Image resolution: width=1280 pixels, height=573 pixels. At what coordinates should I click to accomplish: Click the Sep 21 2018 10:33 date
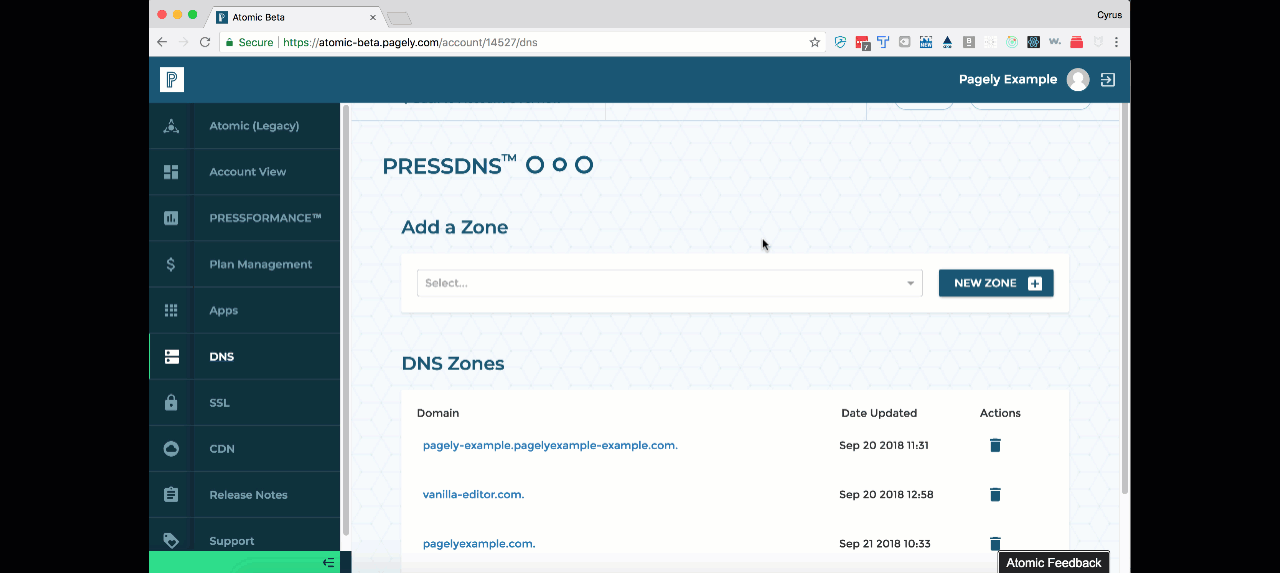[x=885, y=544]
